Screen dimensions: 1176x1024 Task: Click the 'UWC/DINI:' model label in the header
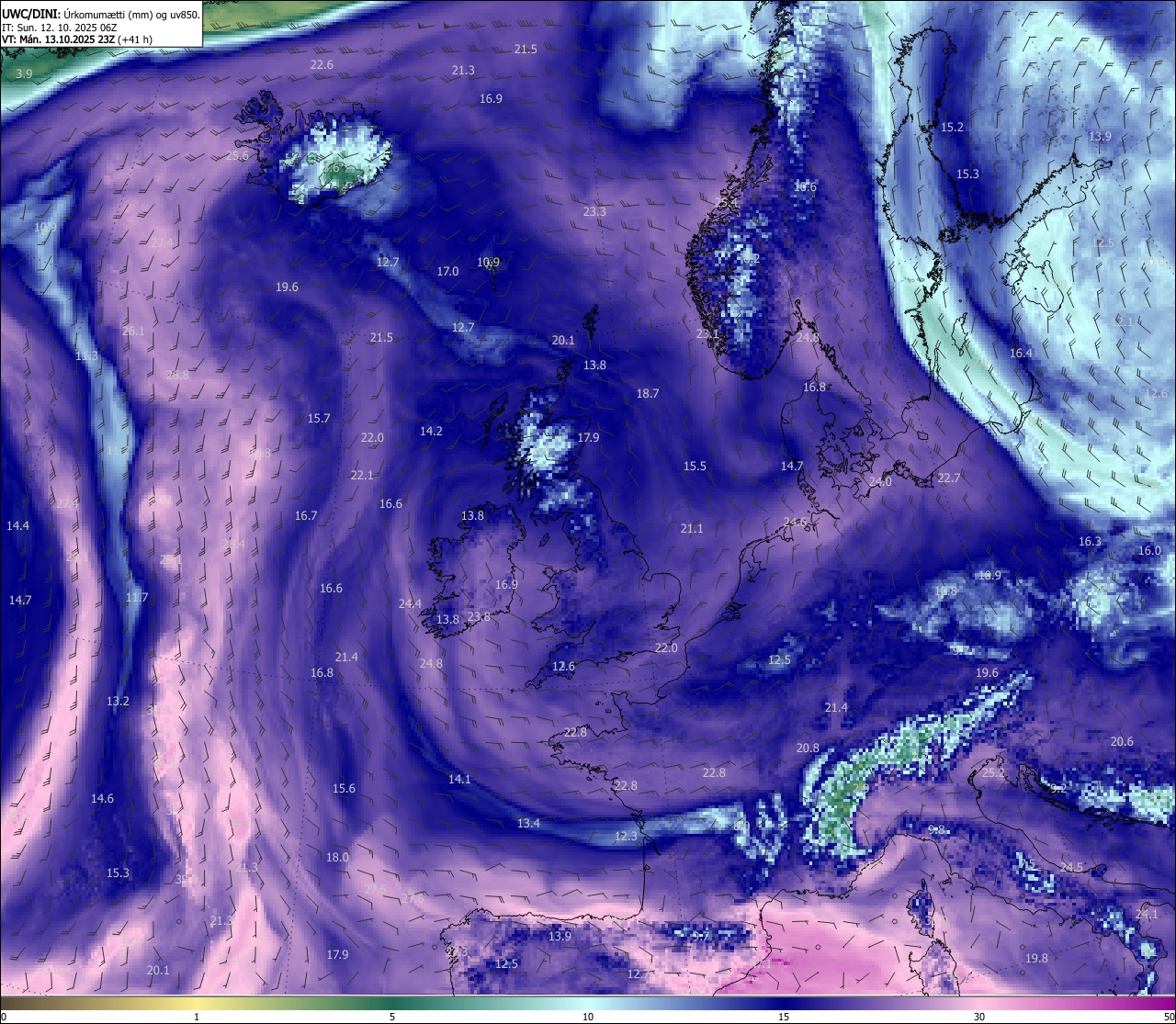pyautogui.click(x=30, y=13)
